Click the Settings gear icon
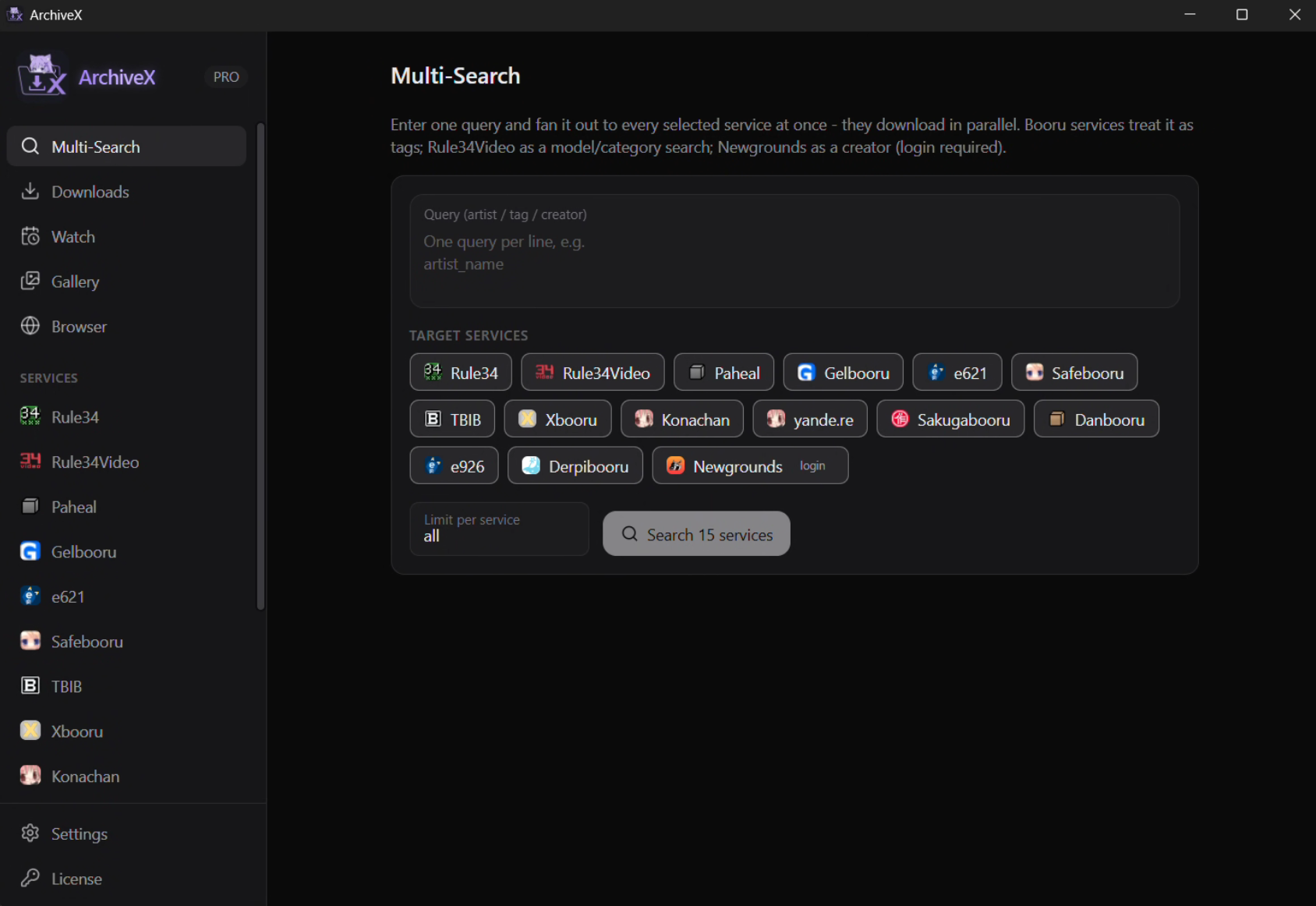1316x906 pixels. tap(30, 833)
